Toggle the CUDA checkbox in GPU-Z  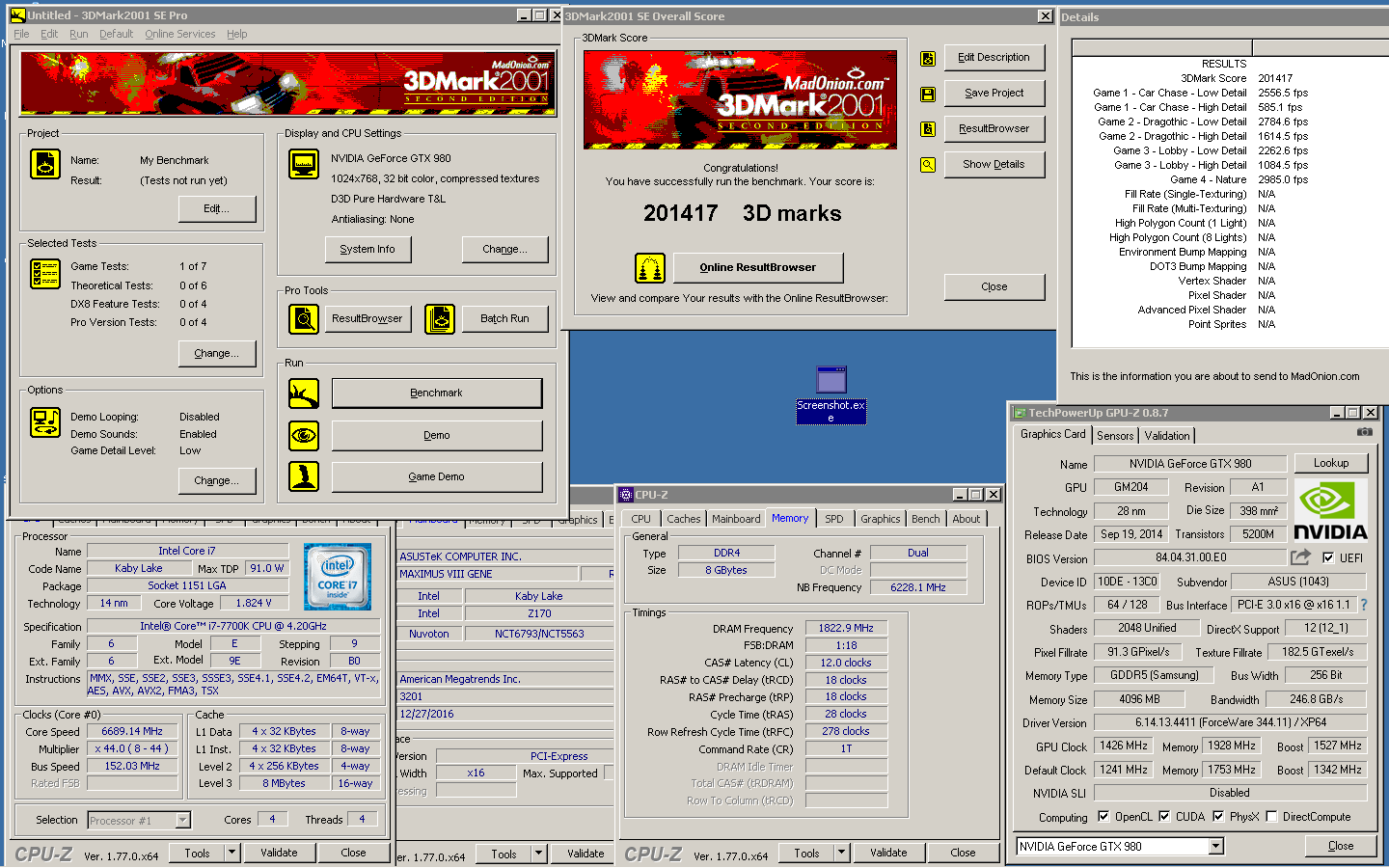[x=1164, y=816]
